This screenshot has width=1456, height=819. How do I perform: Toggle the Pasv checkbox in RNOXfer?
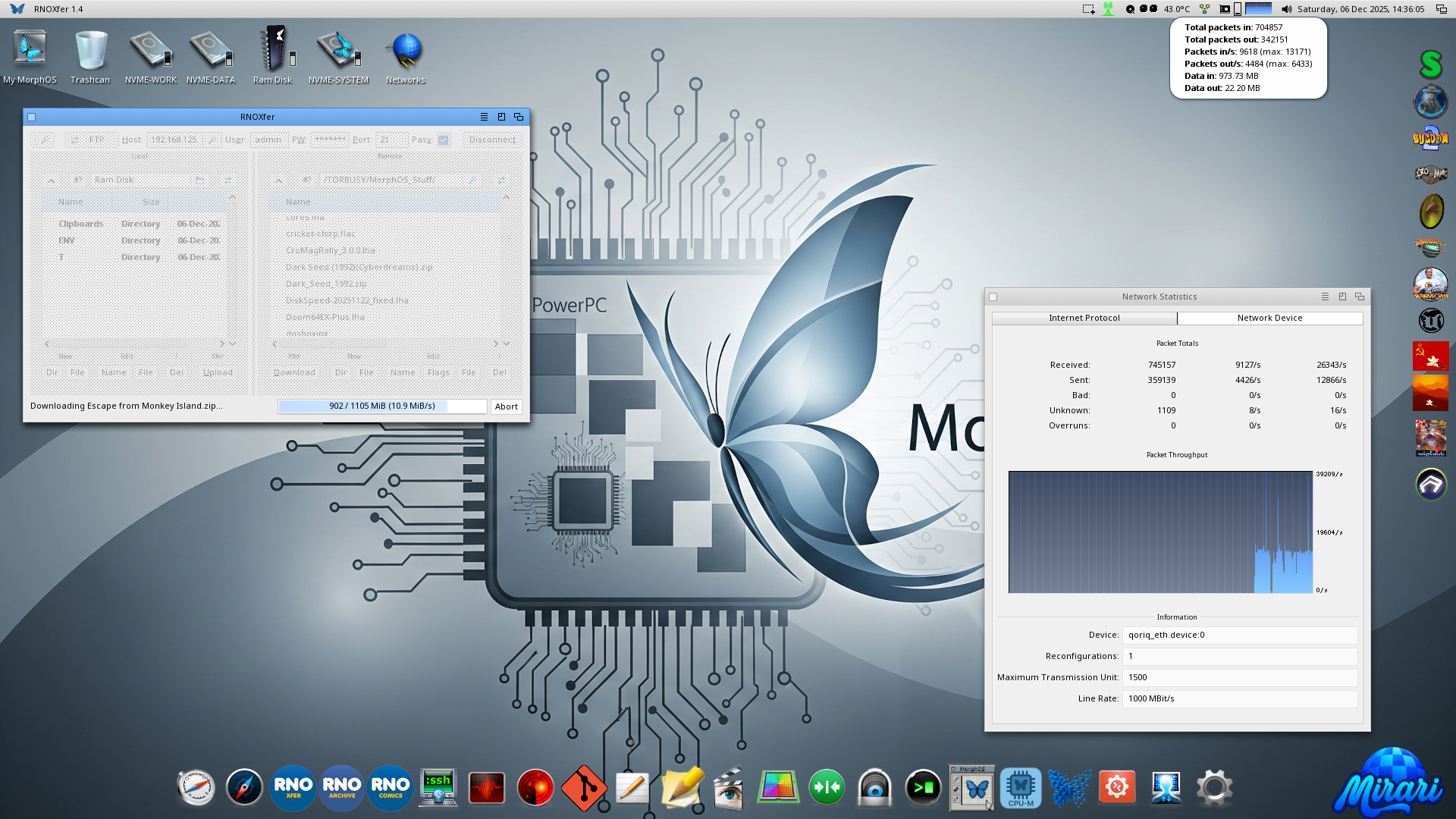(x=444, y=140)
